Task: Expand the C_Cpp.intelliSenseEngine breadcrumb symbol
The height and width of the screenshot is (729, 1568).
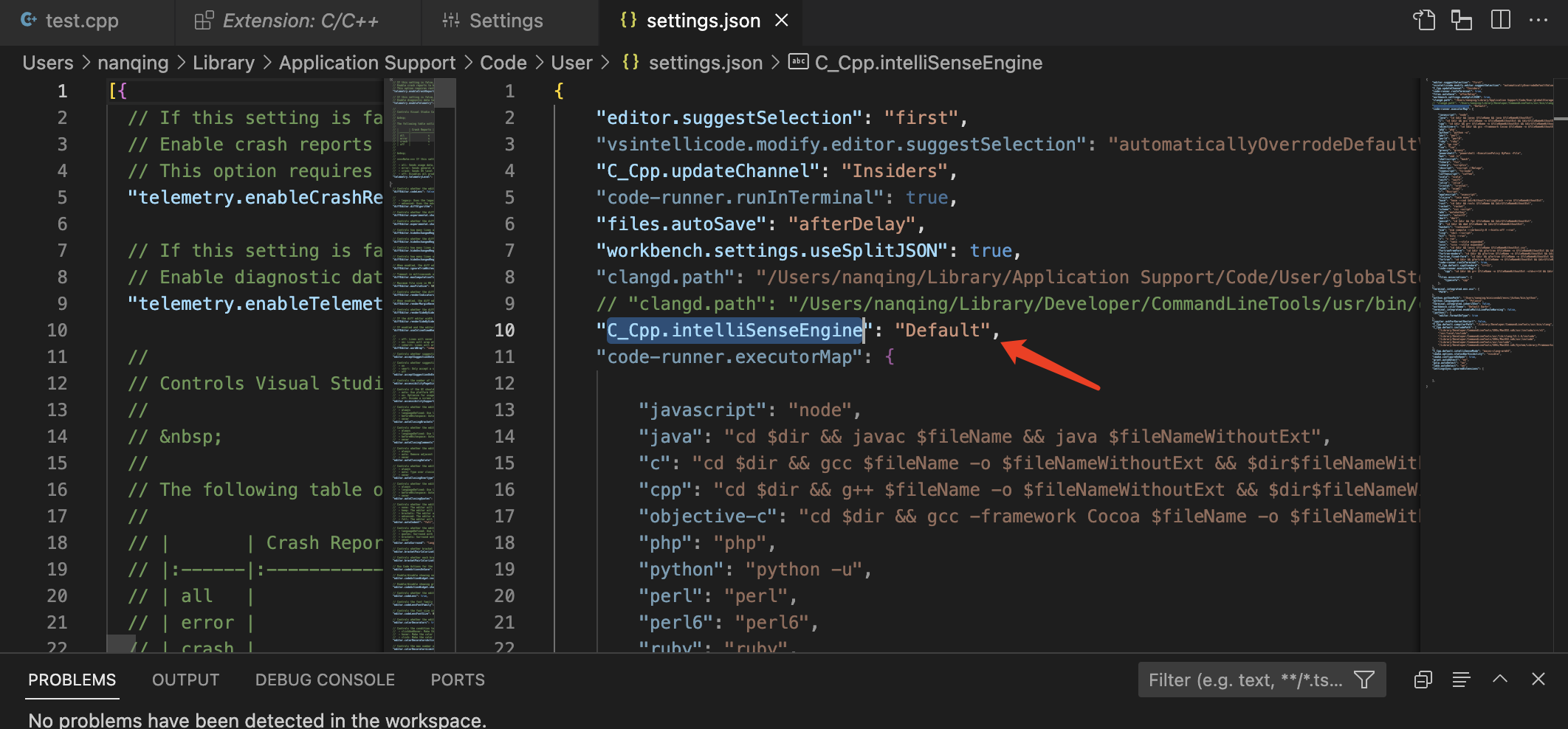Action: pos(928,63)
